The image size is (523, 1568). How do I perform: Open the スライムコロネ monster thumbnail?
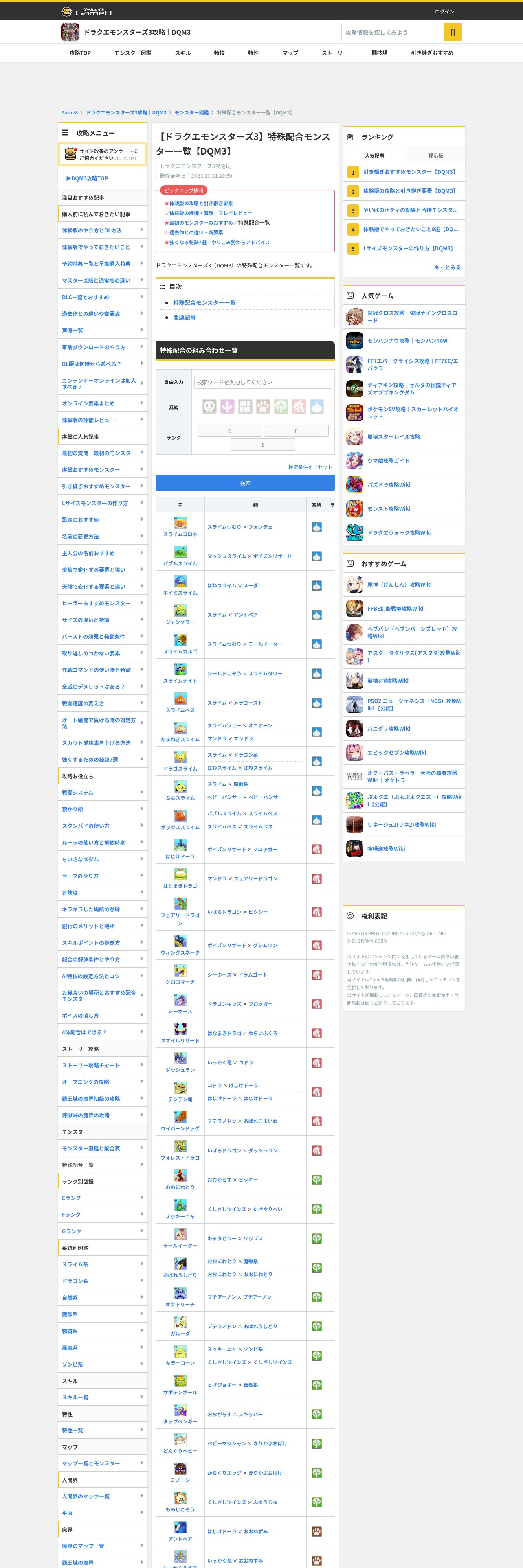pyautogui.click(x=180, y=523)
